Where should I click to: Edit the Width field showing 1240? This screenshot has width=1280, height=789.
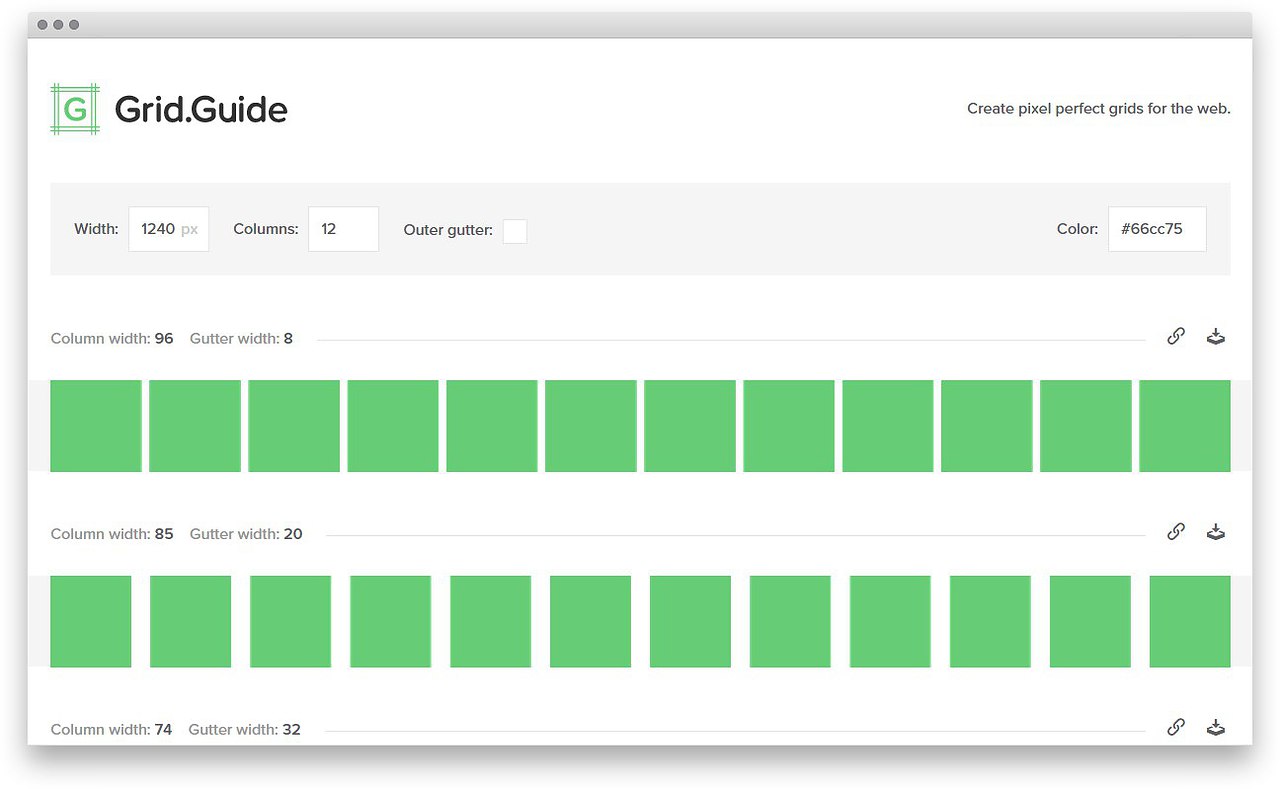[x=168, y=229]
